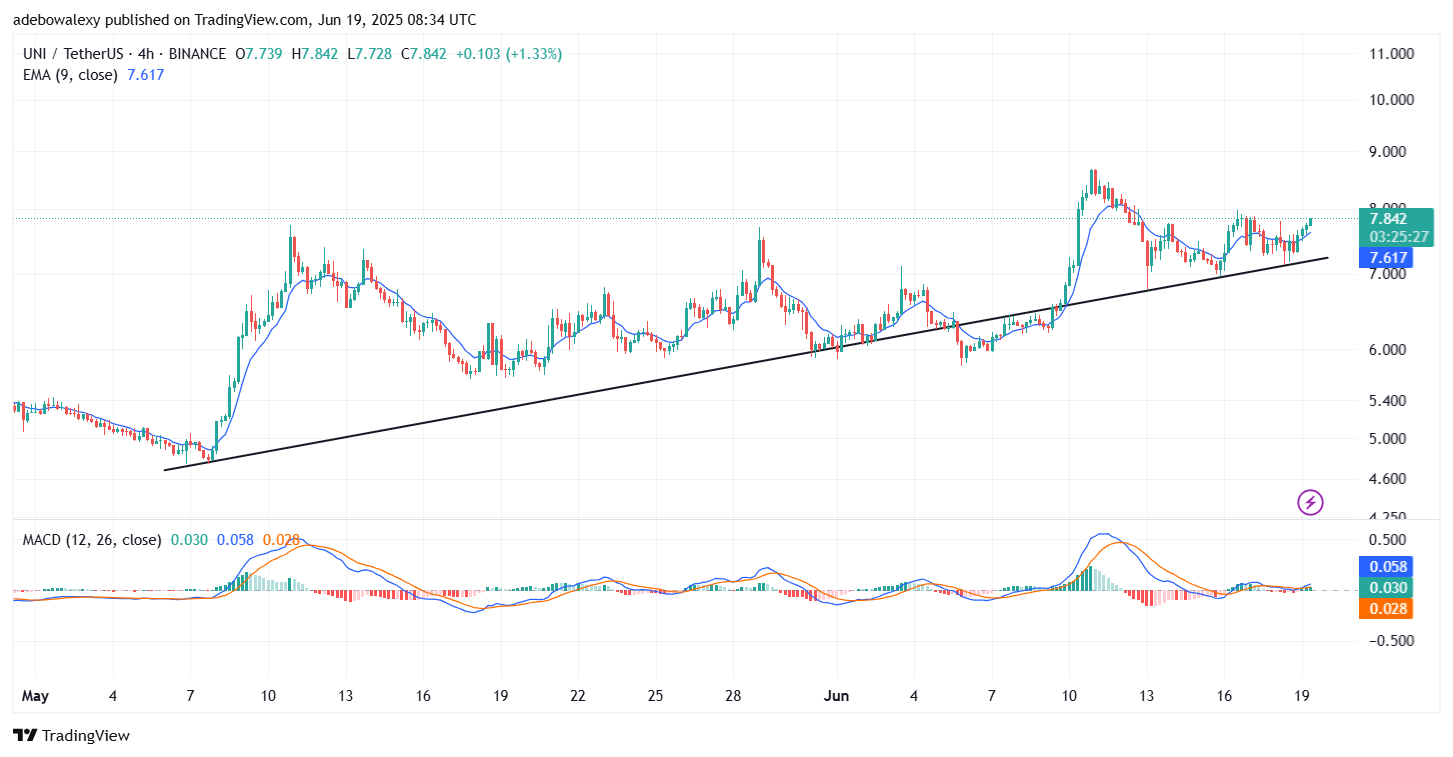
Task: Click the 19 date label at axis end
Action: pos(1301,695)
